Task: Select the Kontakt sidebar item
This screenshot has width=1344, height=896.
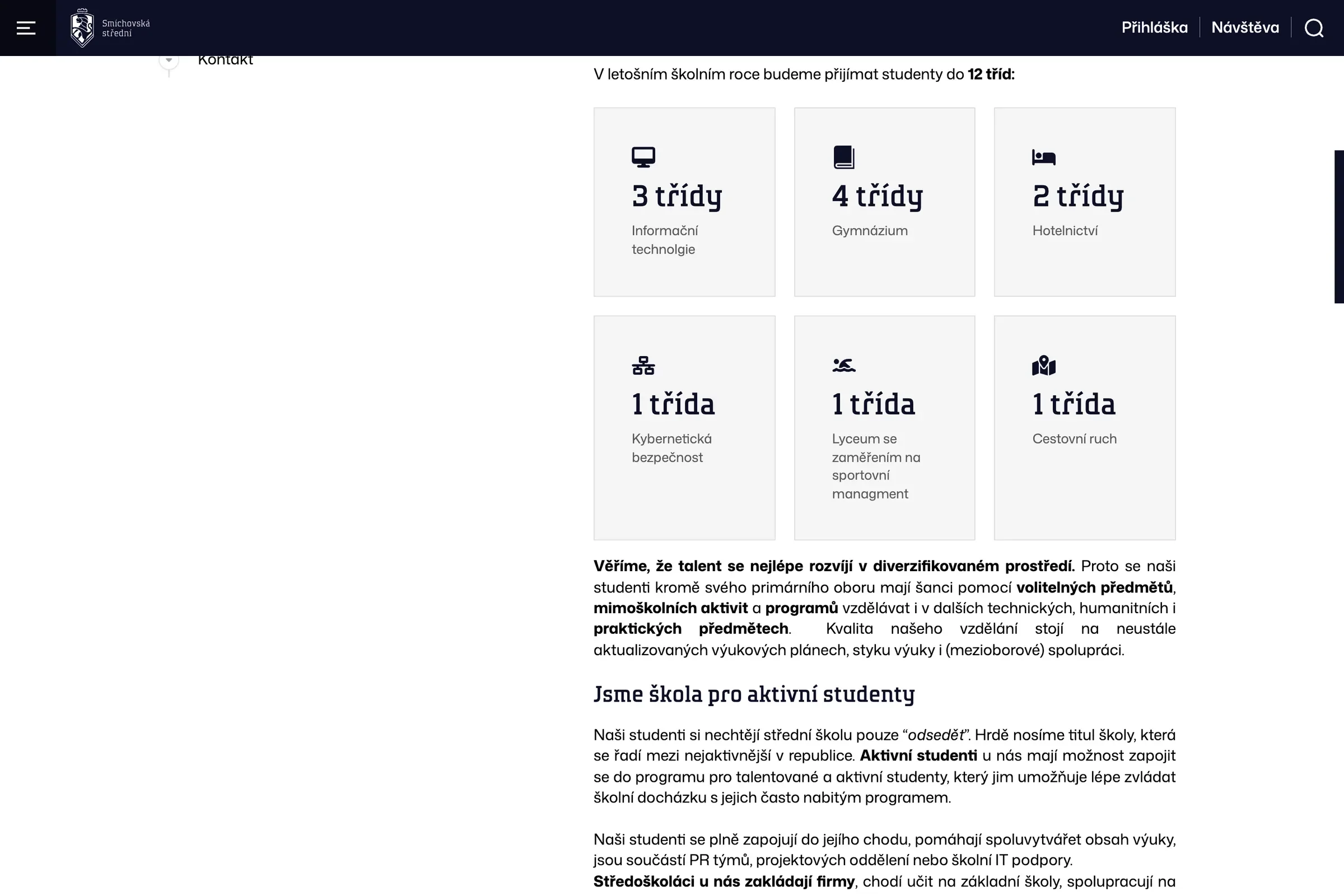Action: tap(225, 60)
